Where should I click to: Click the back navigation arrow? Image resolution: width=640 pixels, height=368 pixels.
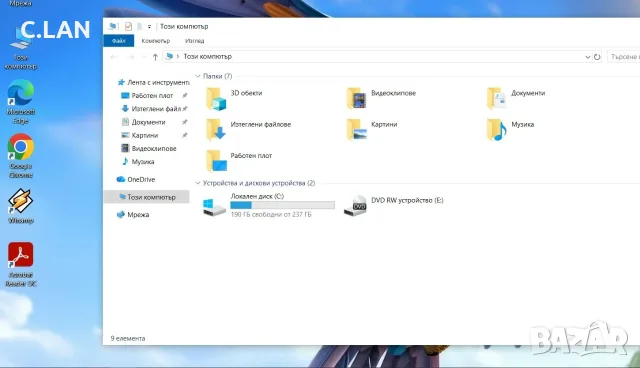(x=114, y=57)
